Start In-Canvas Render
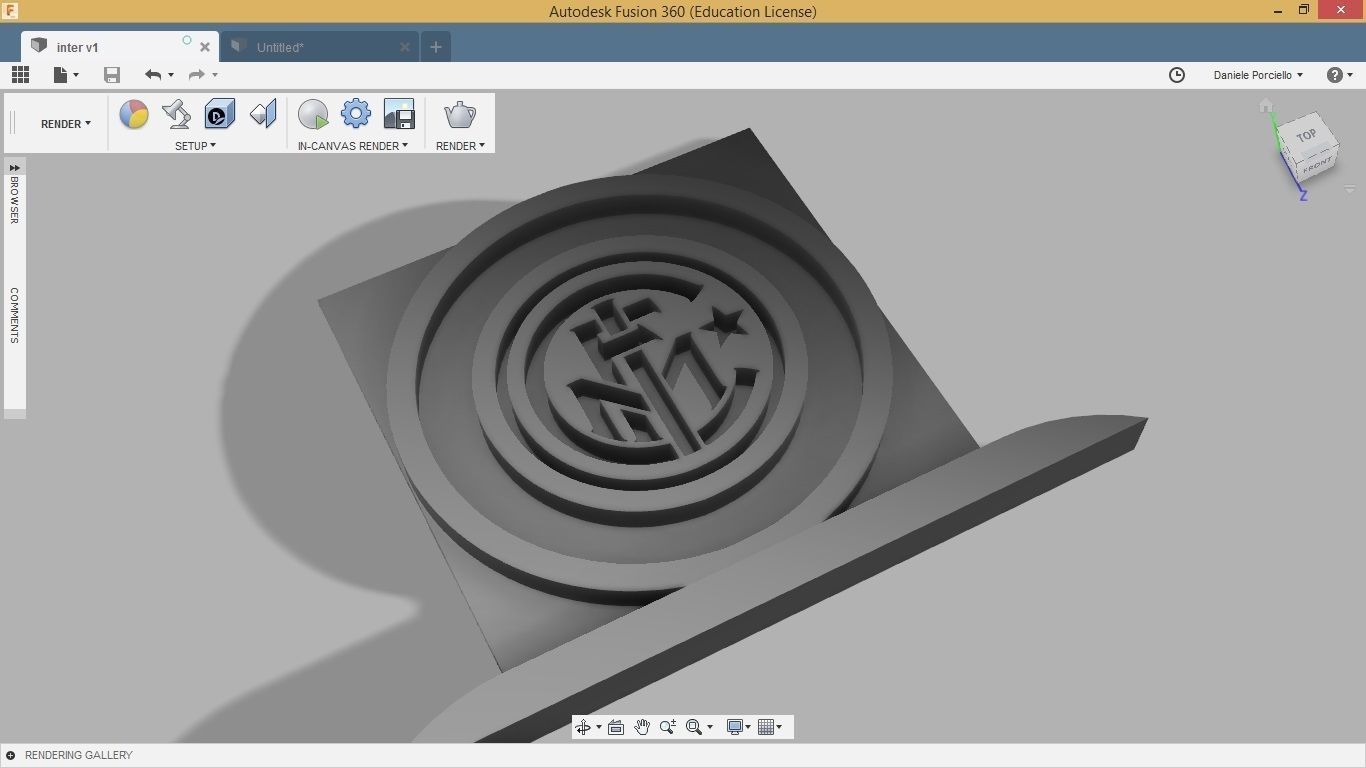The image size is (1366, 768). (313, 114)
